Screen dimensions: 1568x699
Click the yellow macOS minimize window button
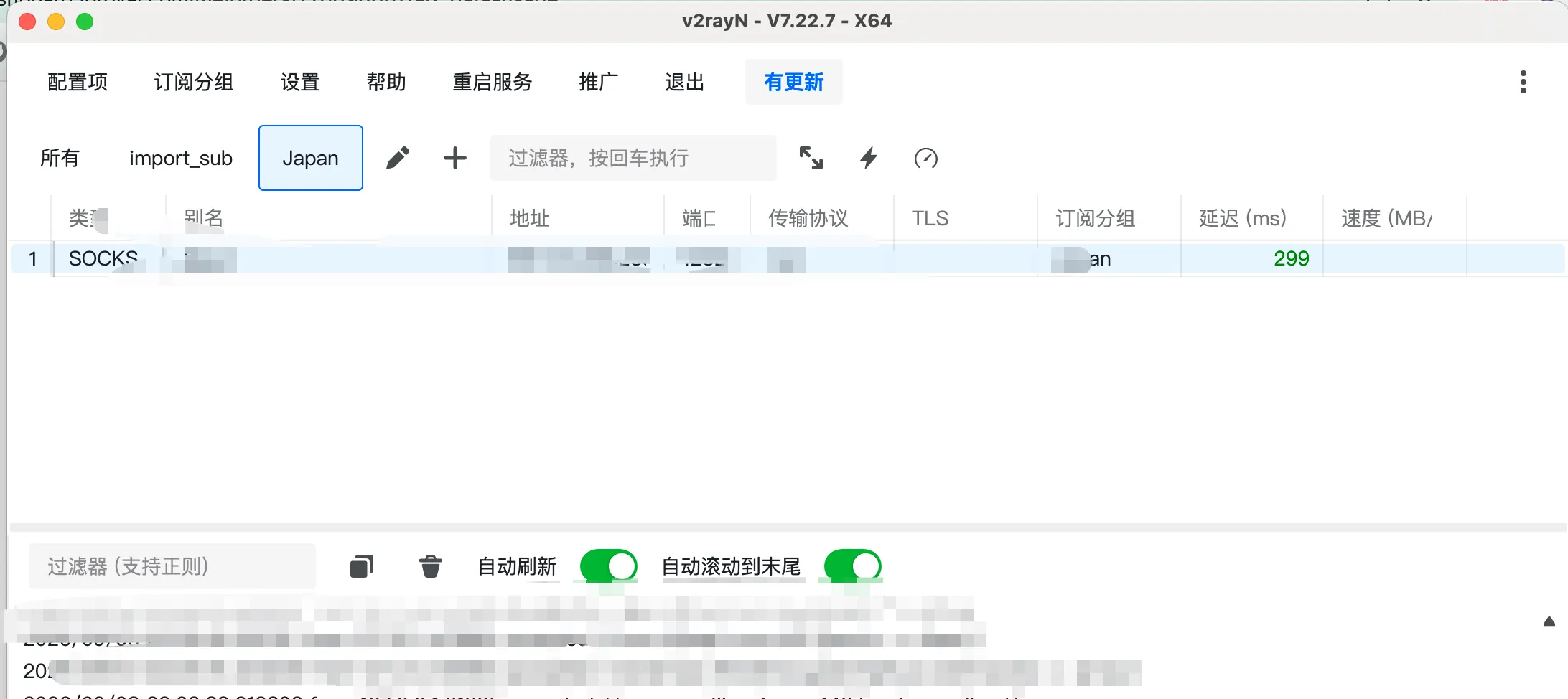56,22
